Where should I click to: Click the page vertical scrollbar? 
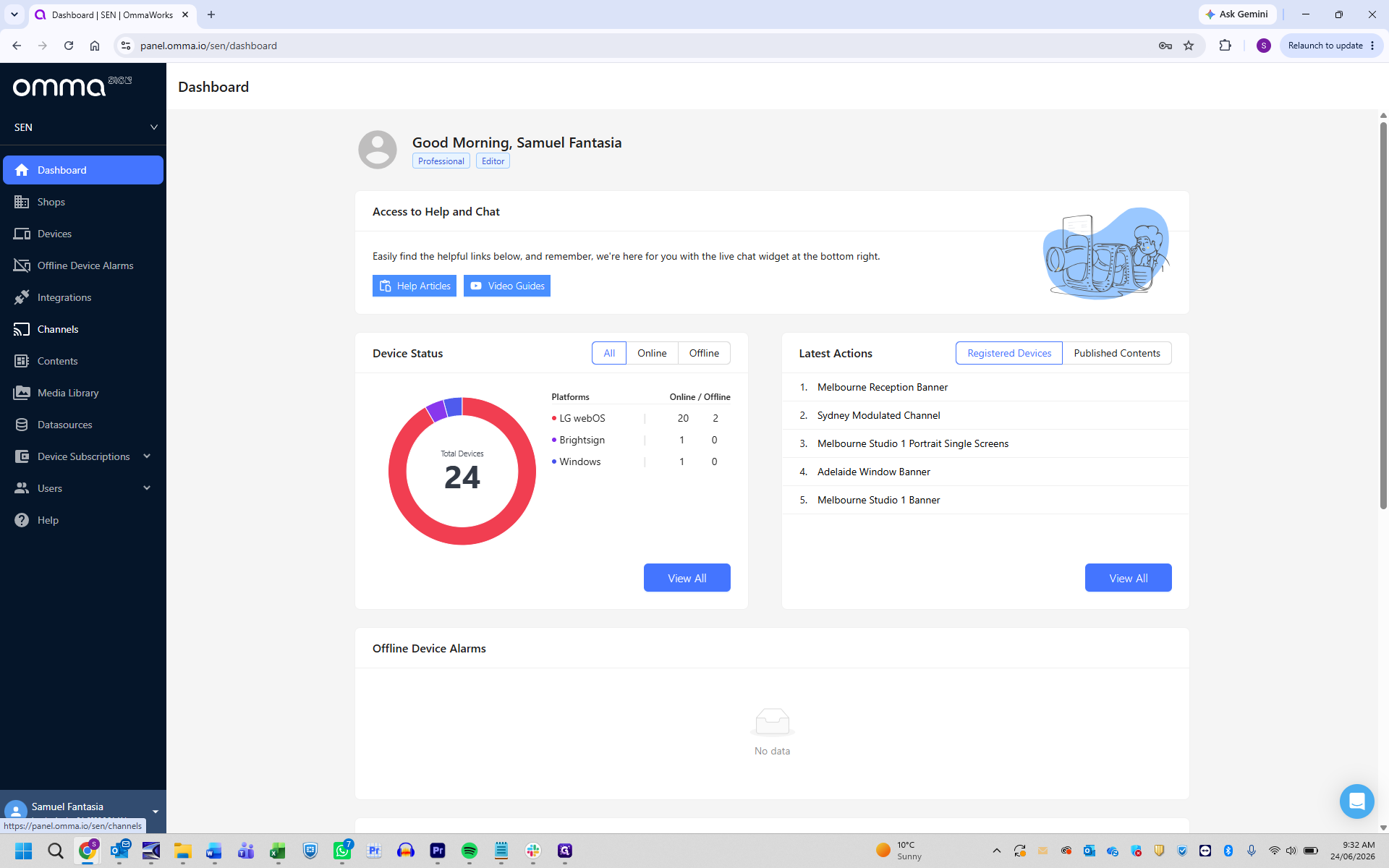point(1383,315)
